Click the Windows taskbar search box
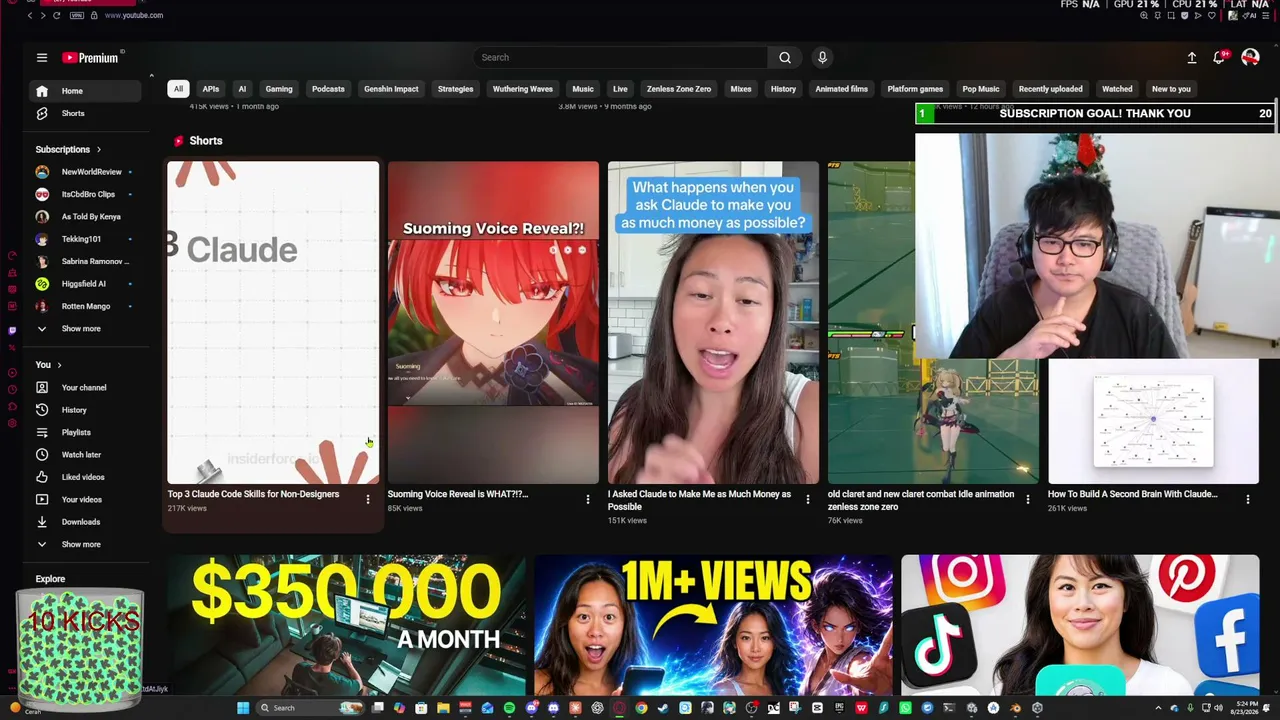Viewport: 1280px width, 720px height. [308, 708]
